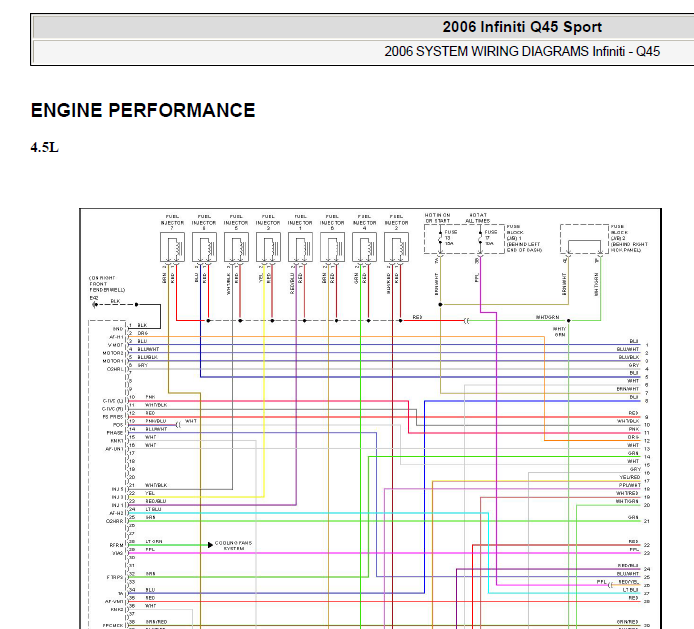Click the '(ON RIGHT FRONT FENDERWELL)' note
Image resolution: width=694 pixels, height=629 pixels.
coord(107,284)
